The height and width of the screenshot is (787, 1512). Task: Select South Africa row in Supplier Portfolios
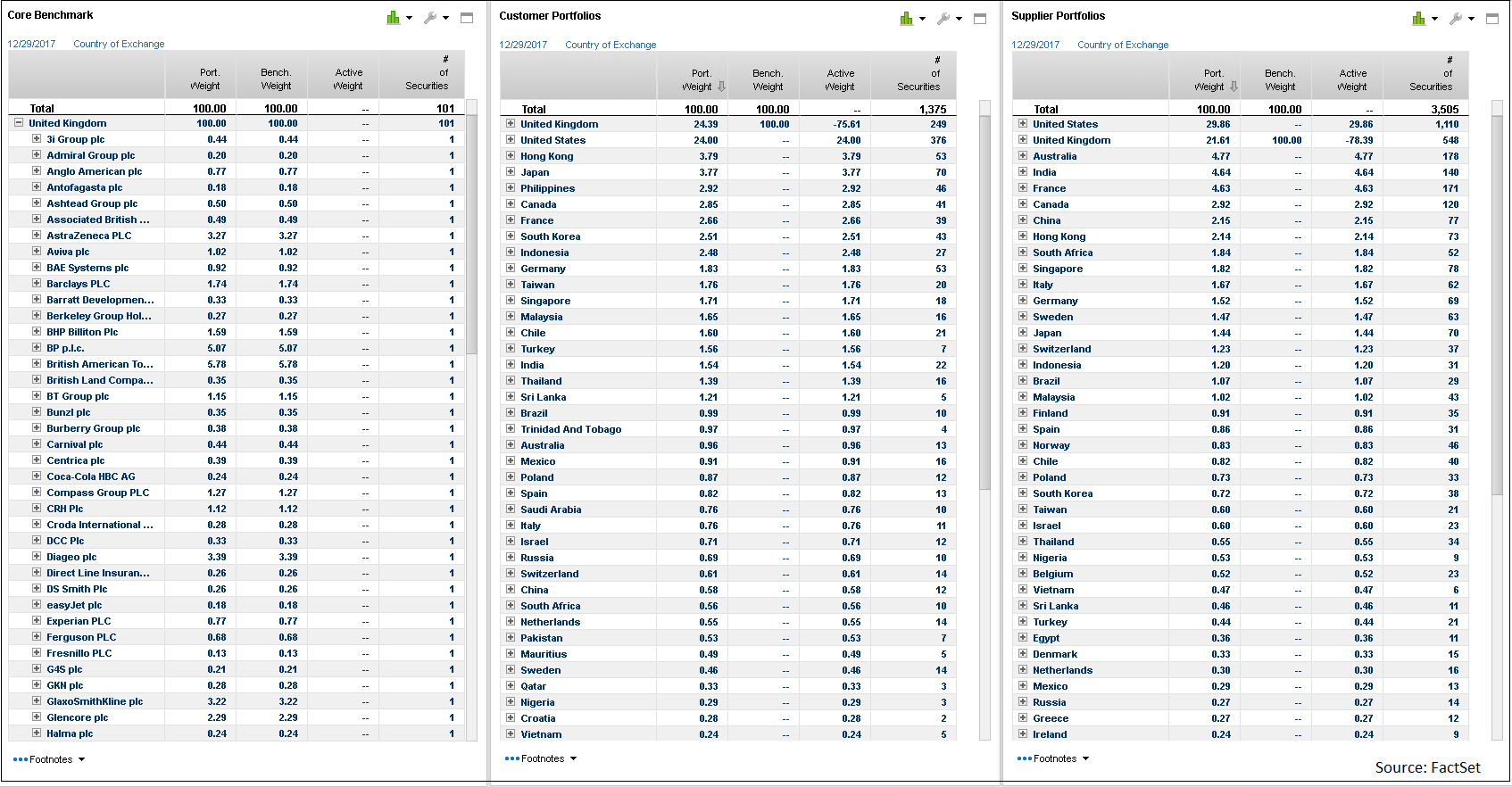point(1241,253)
